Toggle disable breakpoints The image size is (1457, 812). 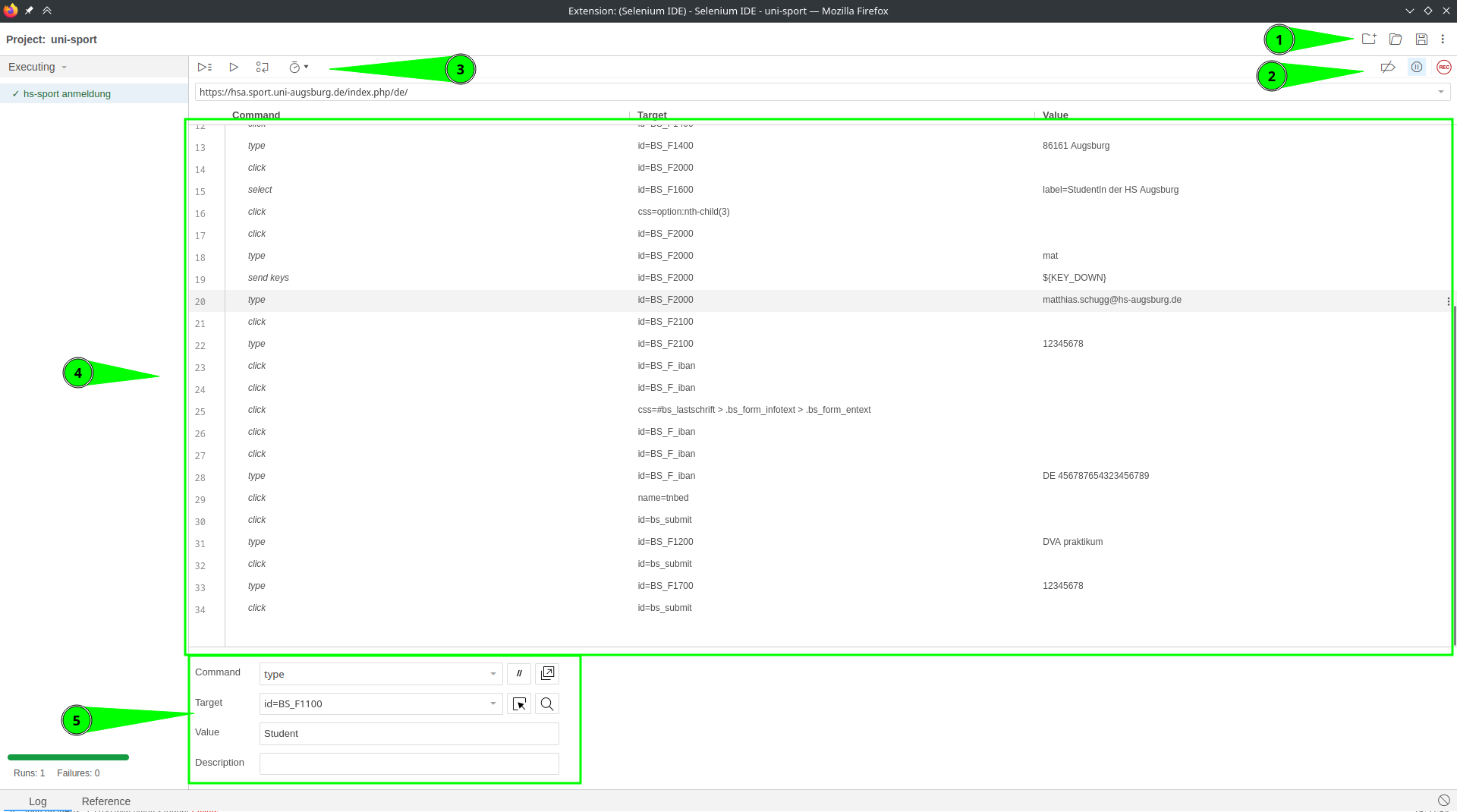click(x=1388, y=68)
